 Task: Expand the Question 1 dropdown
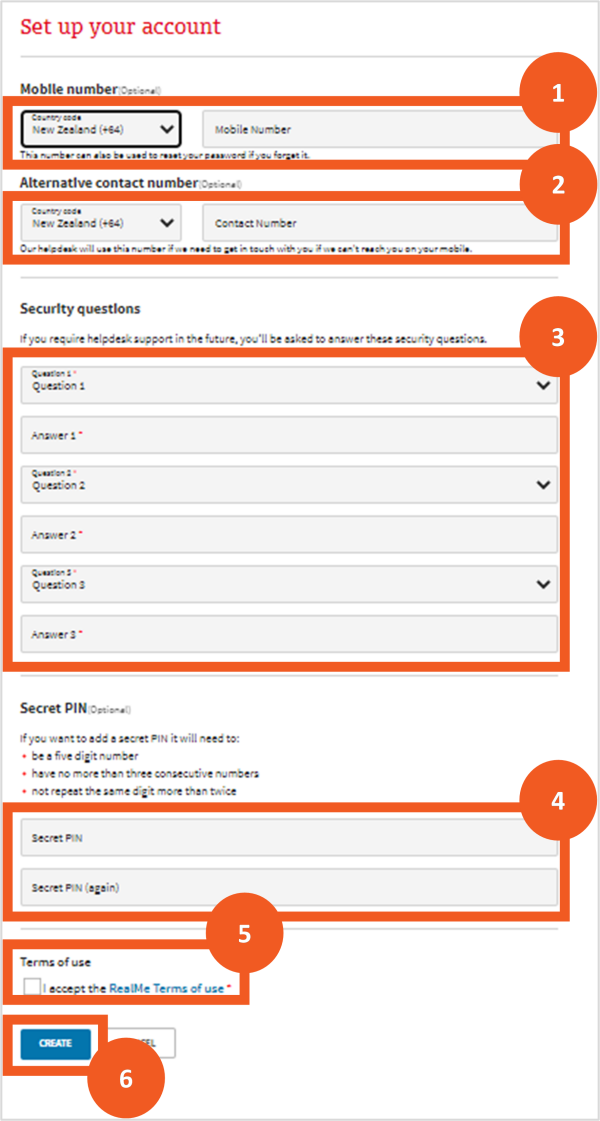(x=288, y=385)
